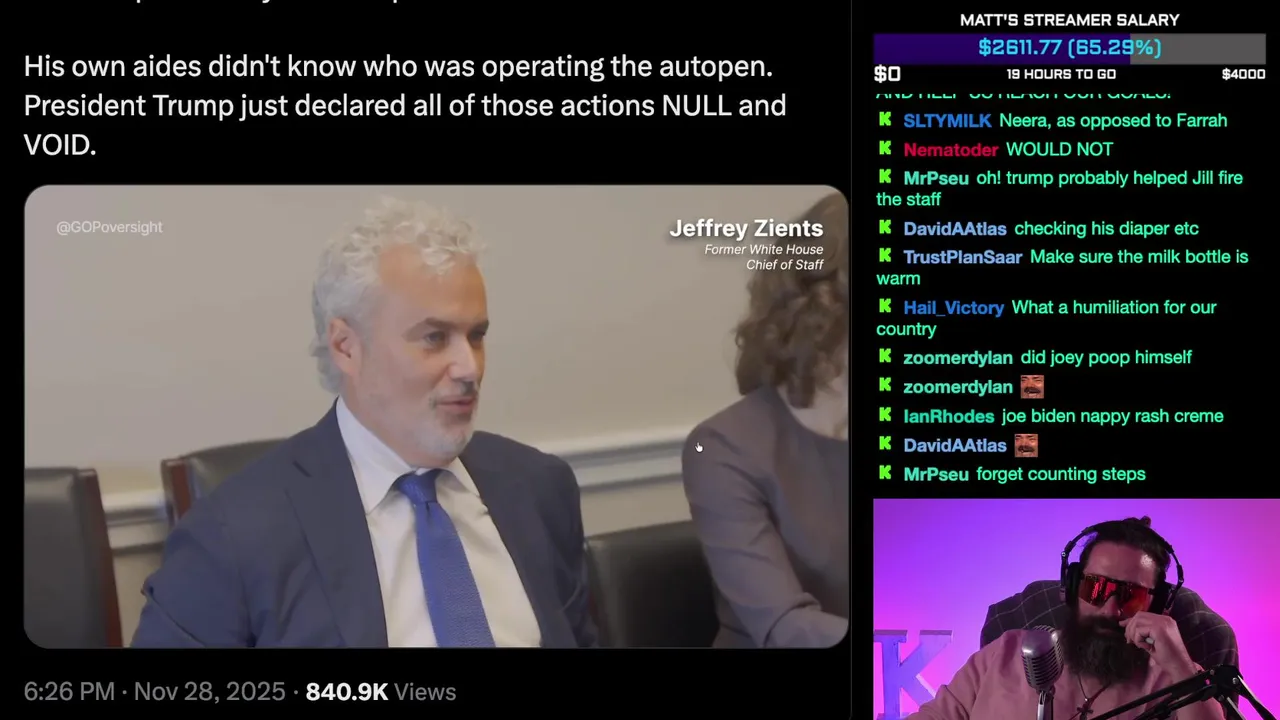
Task: Click the 840.9K Views count
Action: tap(380, 692)
